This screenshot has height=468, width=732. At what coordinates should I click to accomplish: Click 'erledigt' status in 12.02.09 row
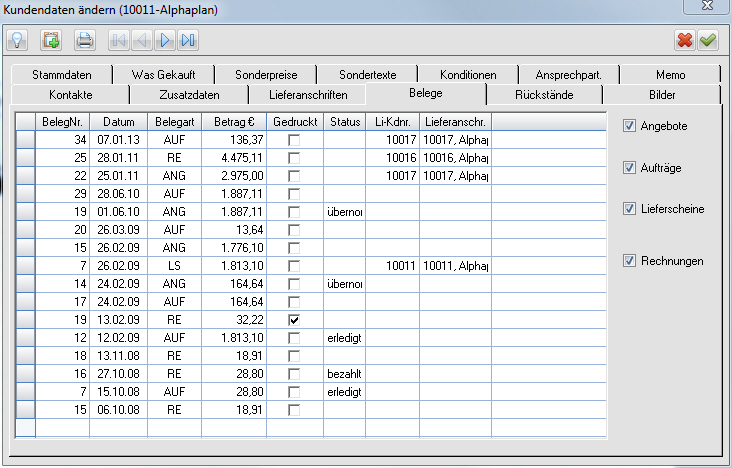(x=345, y=338)
